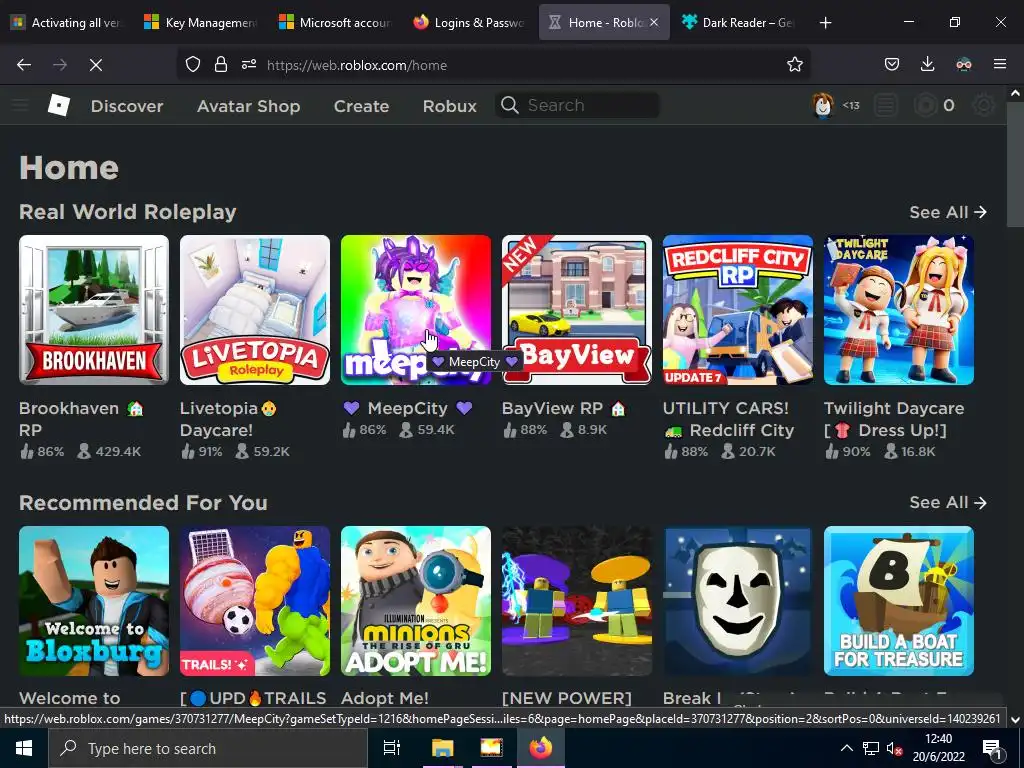Open Dark Reader extension icon
The height and width of the screenshot is (768, 1024).
[964, 64]
